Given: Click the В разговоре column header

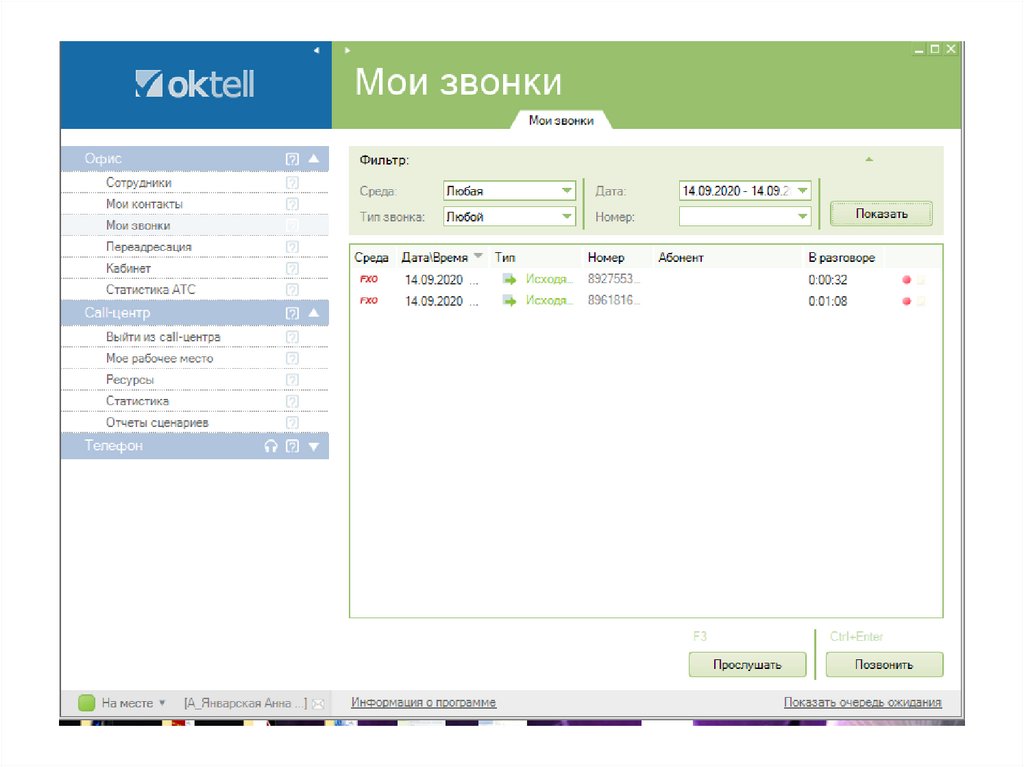Looking at the screenshot, I should [841, 257].
